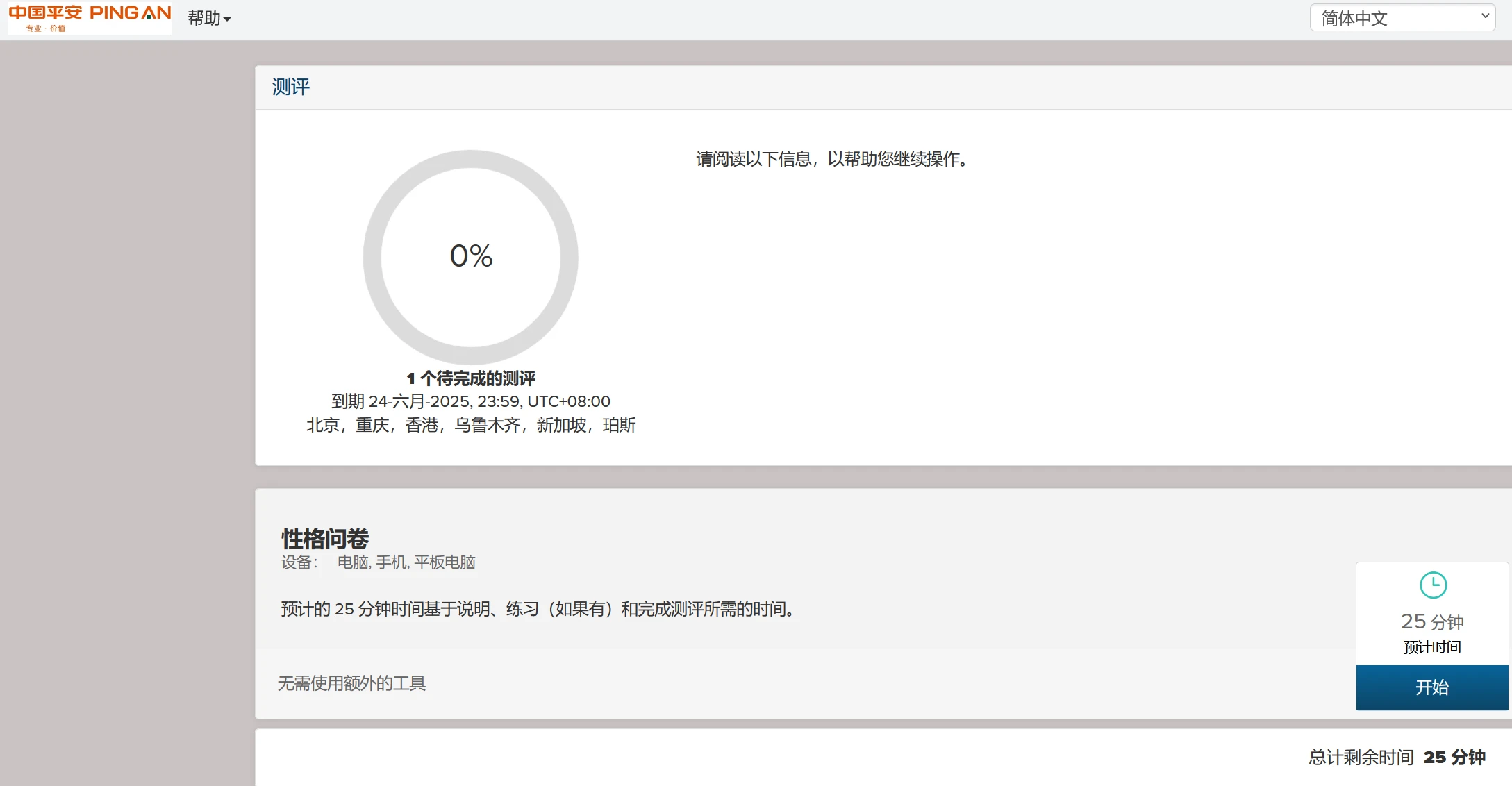Click the 0% percentage label
The height and width of the screenshot is (786, 1512).
[471, 256]
